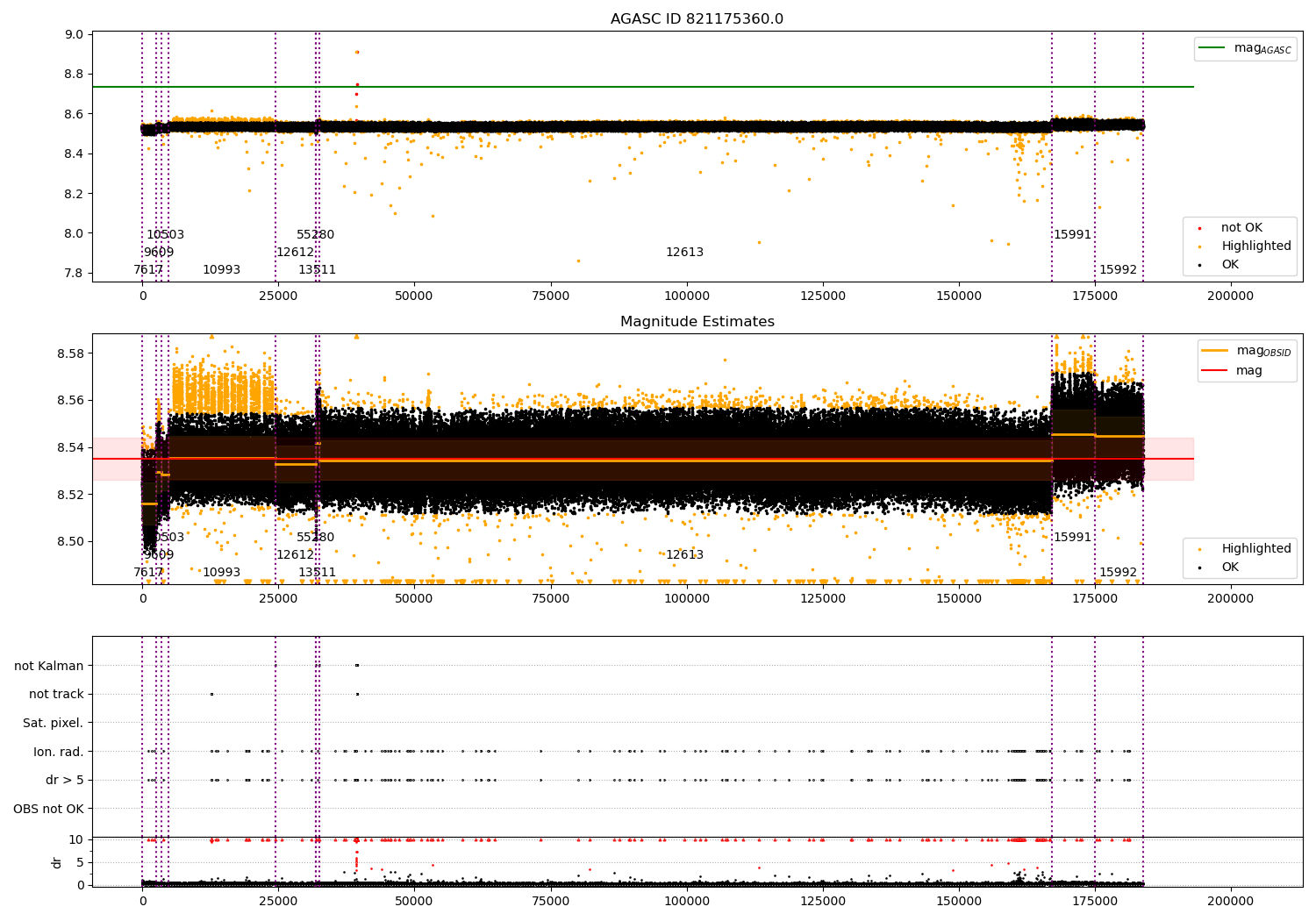
Task: Select OBSID label 13511 in Magnitude Estimates plot
Action: coord(317,573)
